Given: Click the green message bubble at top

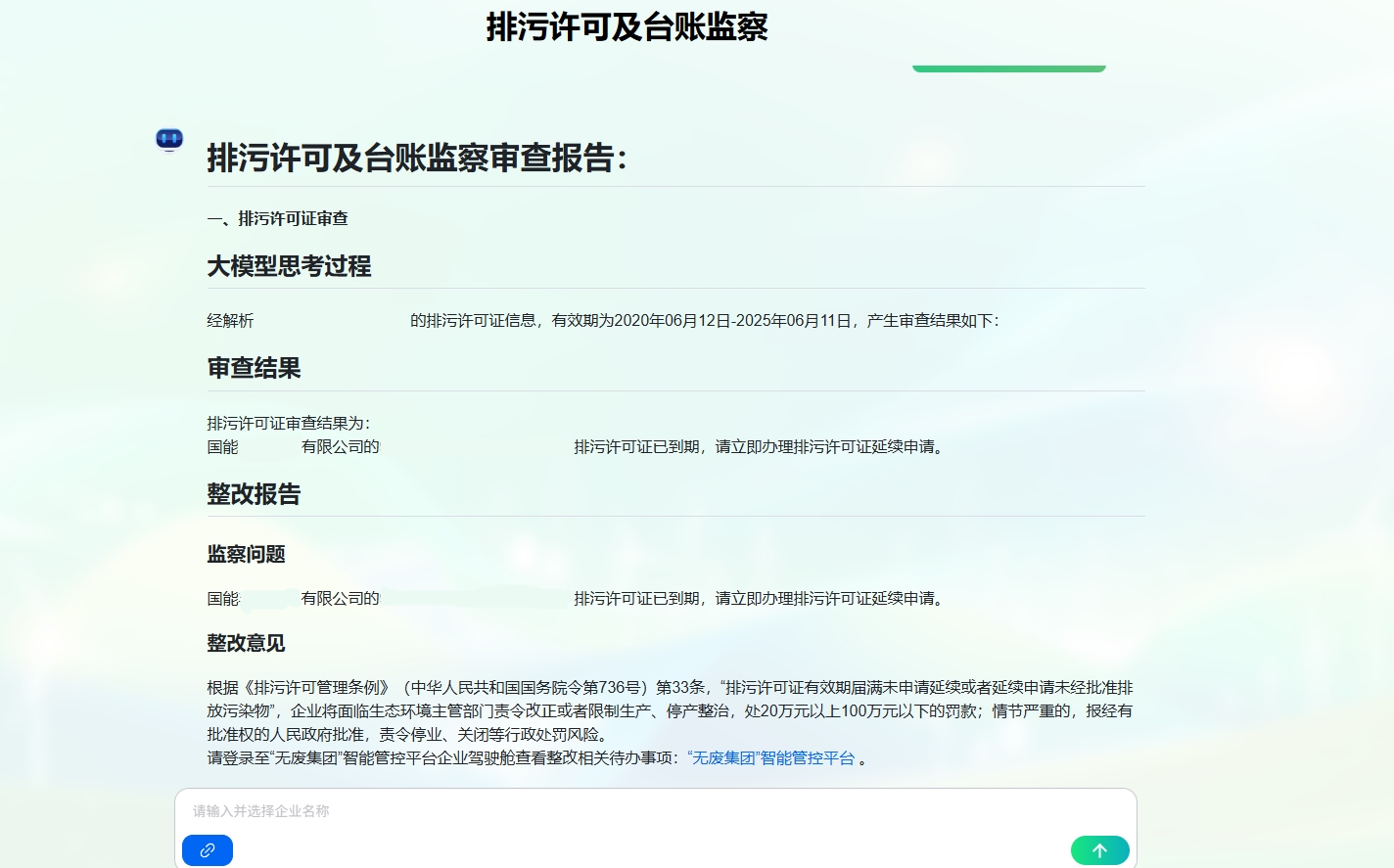Looking at the screenshot, I should coord(1008,68).
